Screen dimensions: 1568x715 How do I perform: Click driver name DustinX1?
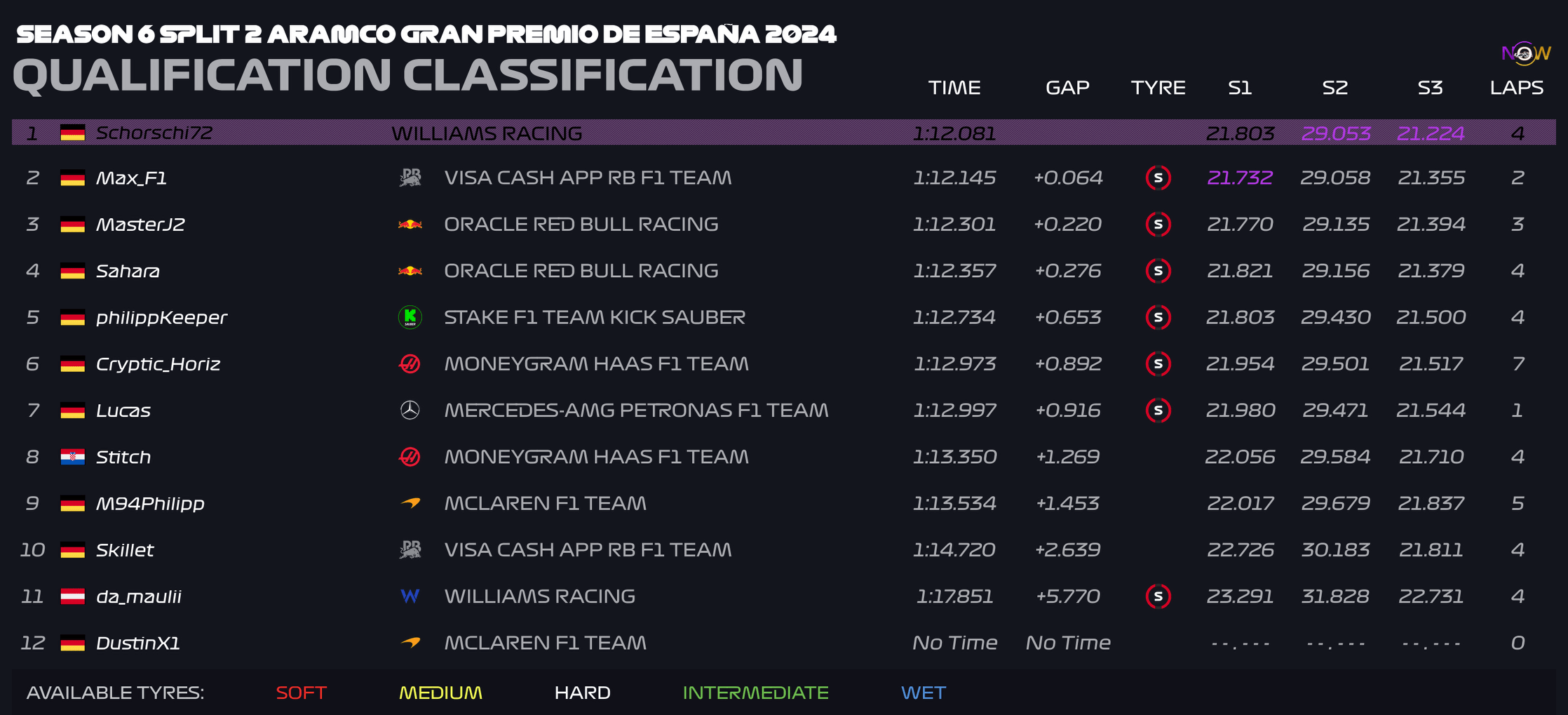pyautogui.click(x=138, y=643)
